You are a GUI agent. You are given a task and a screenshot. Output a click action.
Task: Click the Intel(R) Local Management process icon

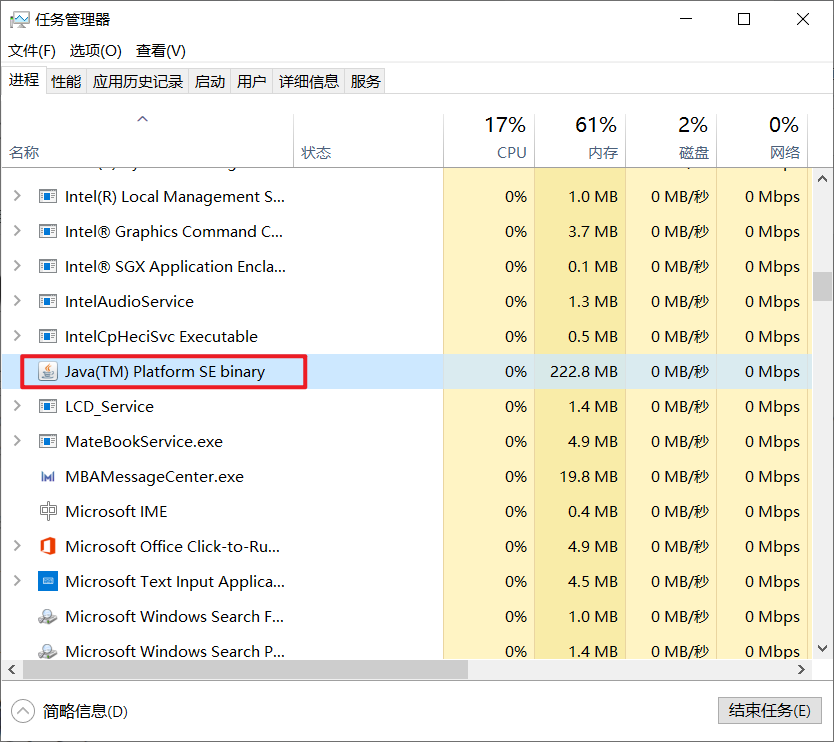[48, 197]
